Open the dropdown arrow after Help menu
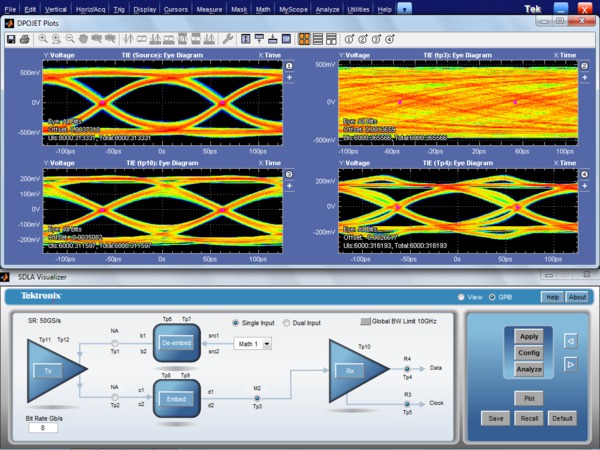Screen dimensions: 600x450 click(404, 9)
